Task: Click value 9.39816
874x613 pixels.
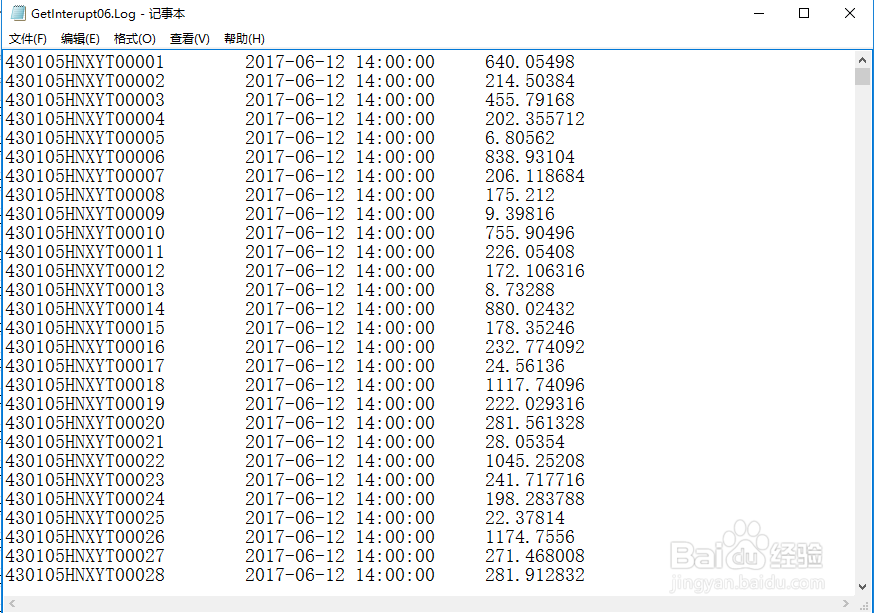Action: click(x=519, y=214)
